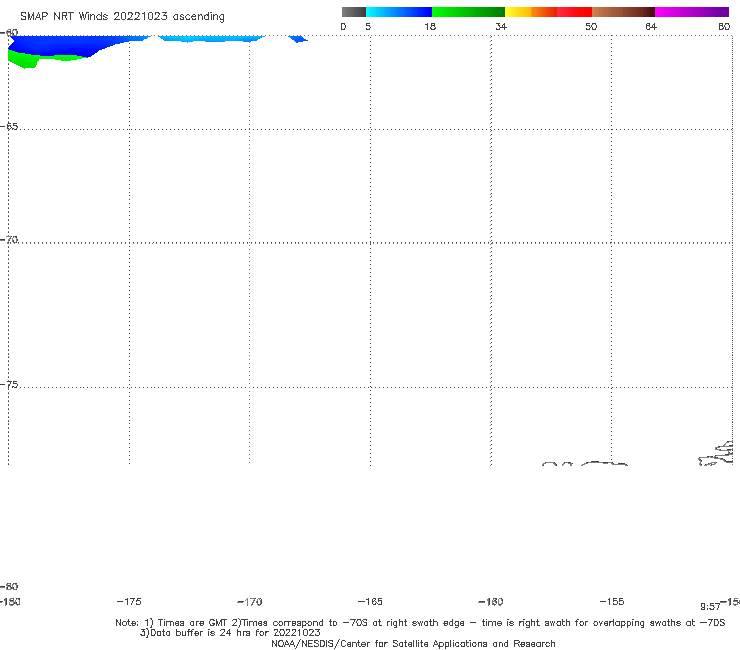Click the "18" label under the color bar
Screen dimensions: 740x650
tap(430, 26)
